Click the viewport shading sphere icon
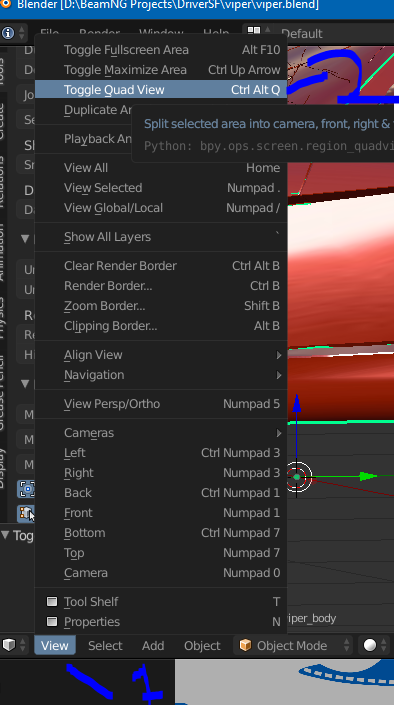 (370, 645)
